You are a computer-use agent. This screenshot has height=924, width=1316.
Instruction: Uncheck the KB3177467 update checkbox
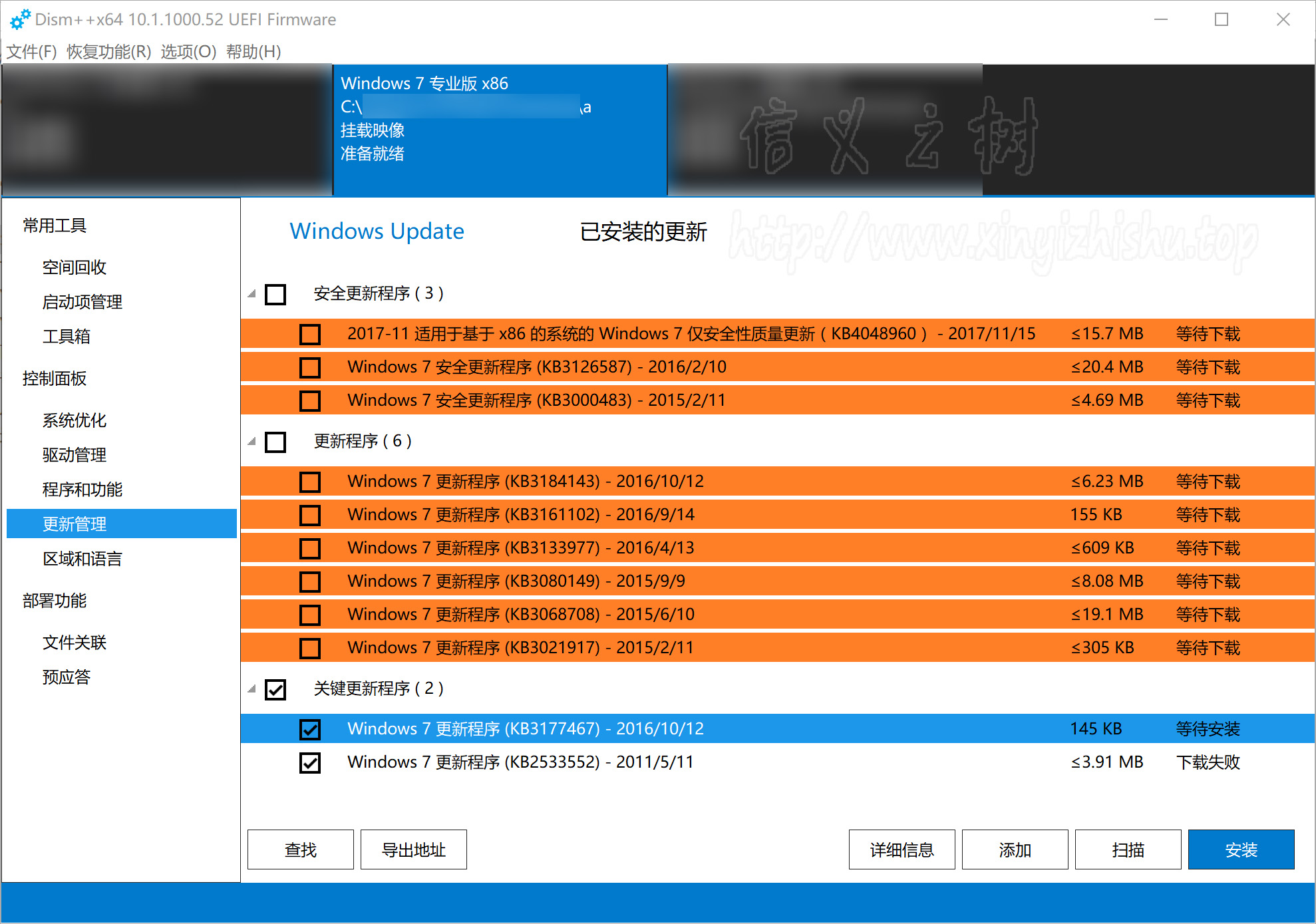coord(310,729)
